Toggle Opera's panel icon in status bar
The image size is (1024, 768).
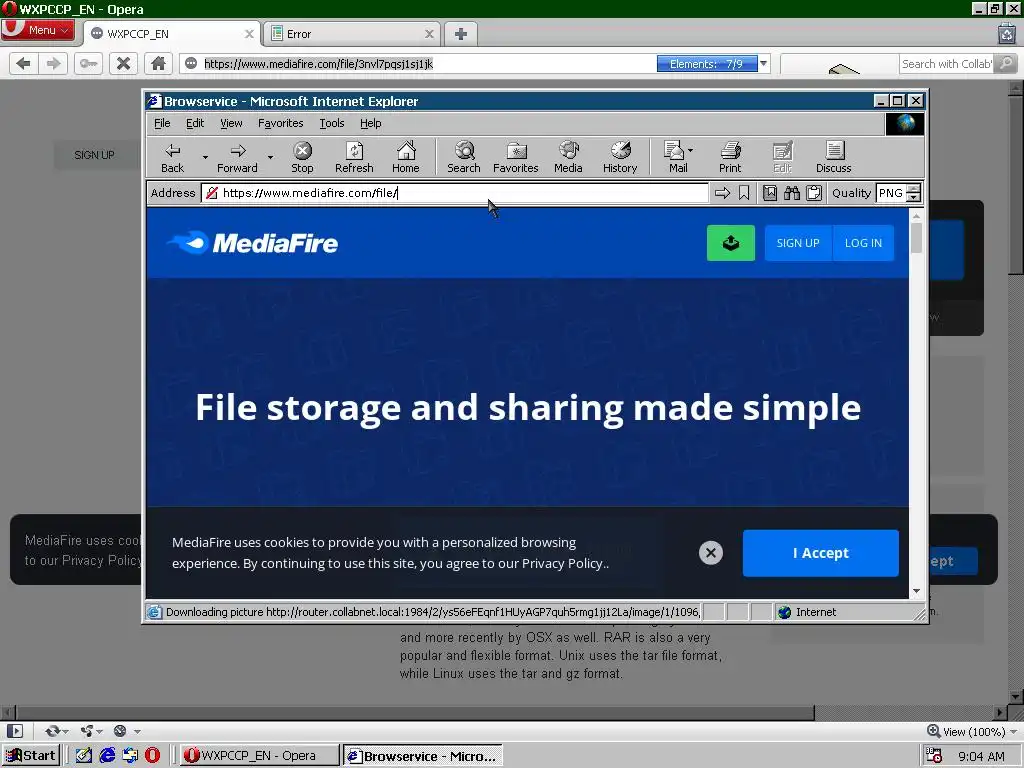pos(15,731)
